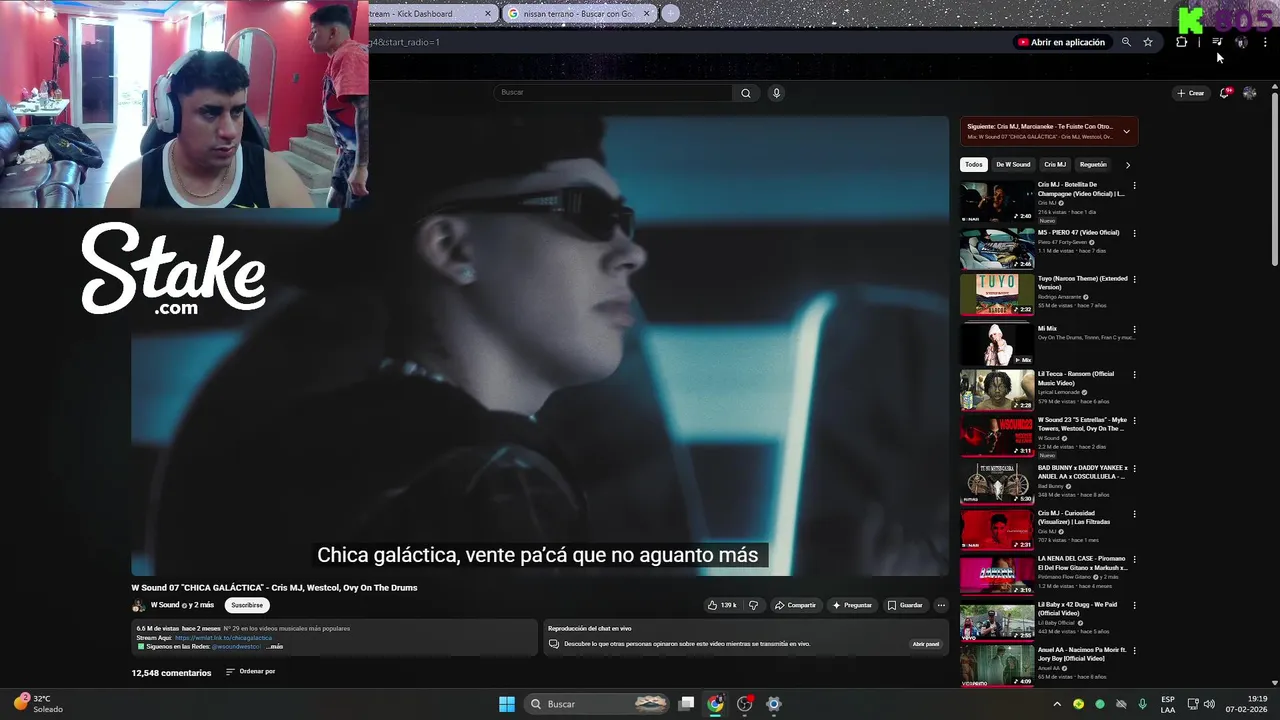
Task: Select the Cris MJ filter chip
Action: tap(1055, 165)
